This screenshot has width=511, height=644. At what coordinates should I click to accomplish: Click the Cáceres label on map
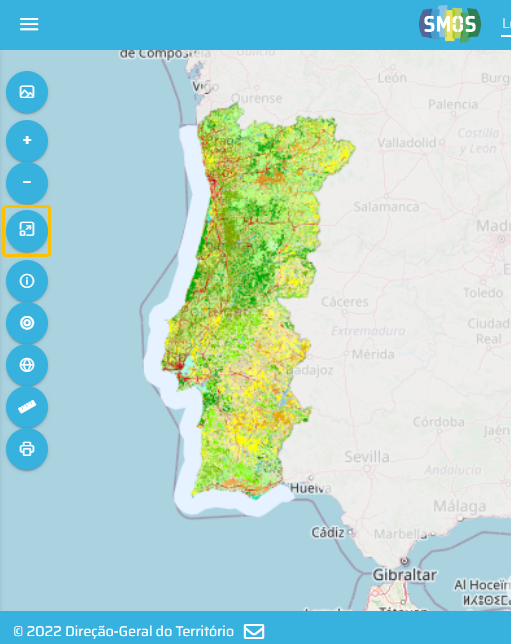(345, 302)
